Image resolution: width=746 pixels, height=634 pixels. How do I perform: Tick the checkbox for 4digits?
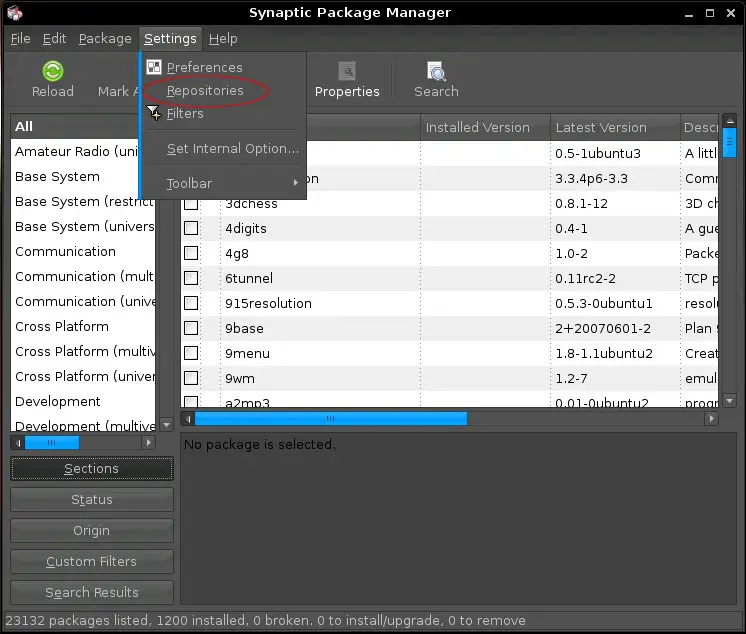pos(191,228)
